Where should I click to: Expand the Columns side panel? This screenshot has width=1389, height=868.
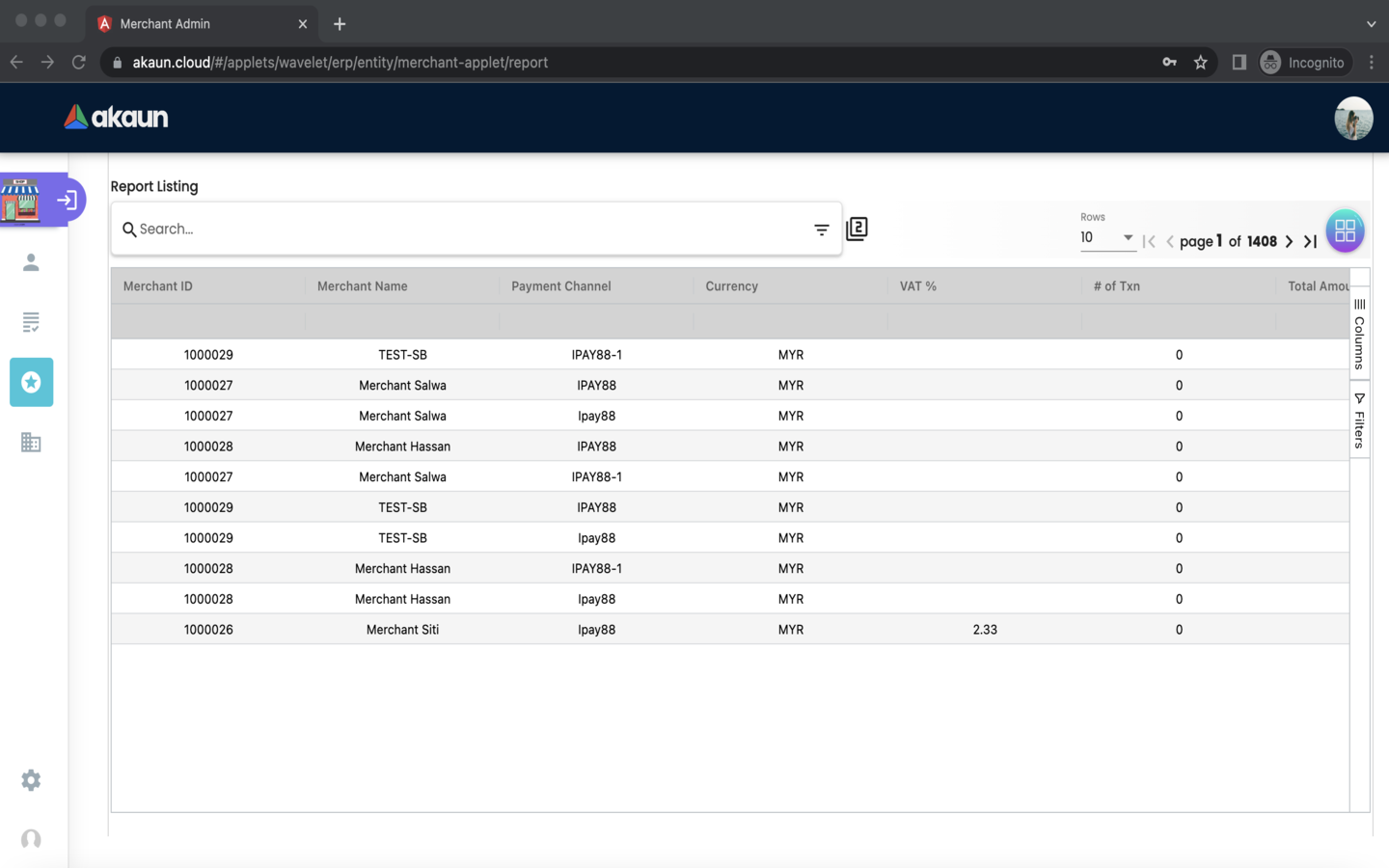[1359, 333]
